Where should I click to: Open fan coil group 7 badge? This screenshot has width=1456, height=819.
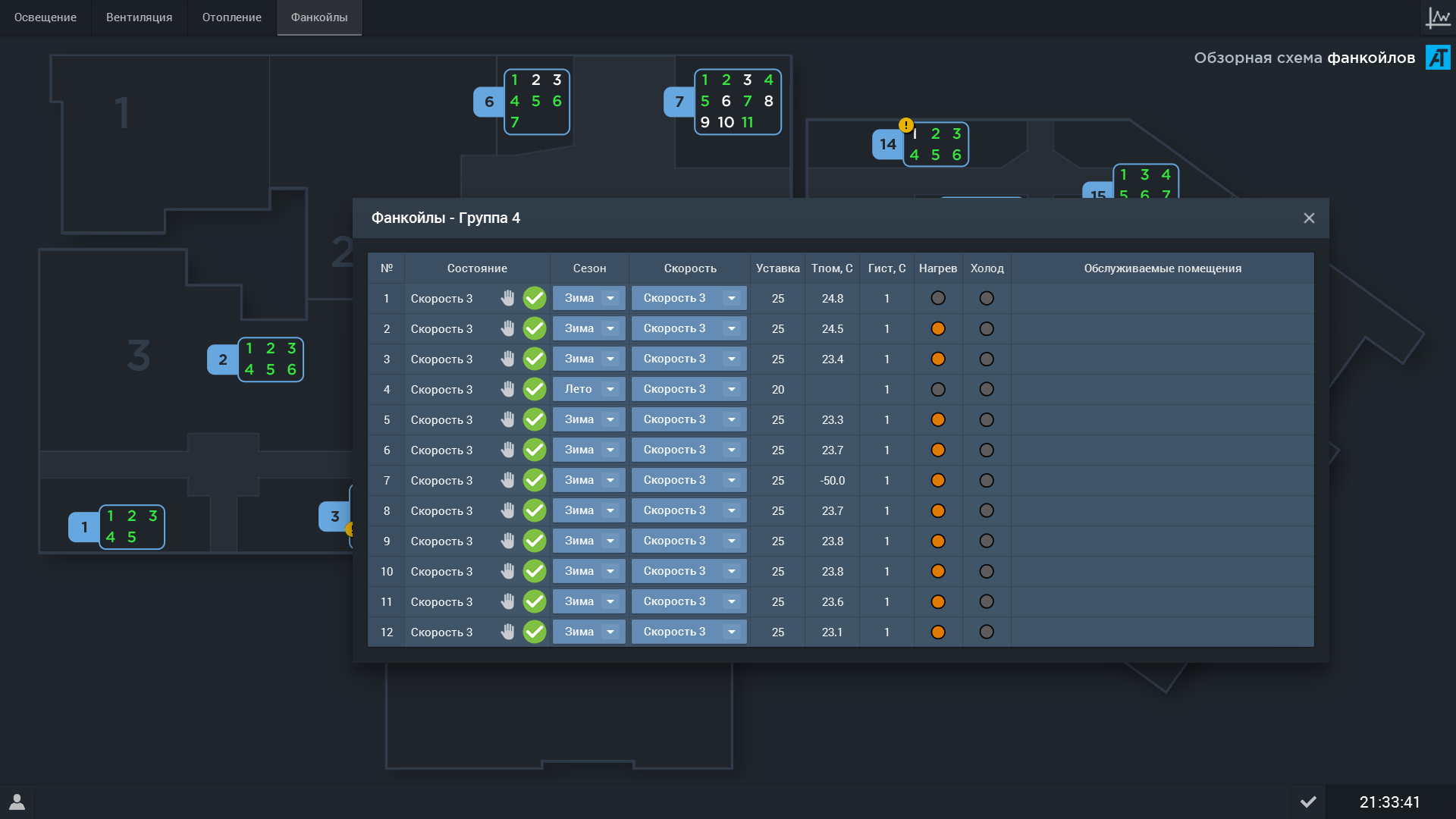click(x=679, y=102)
